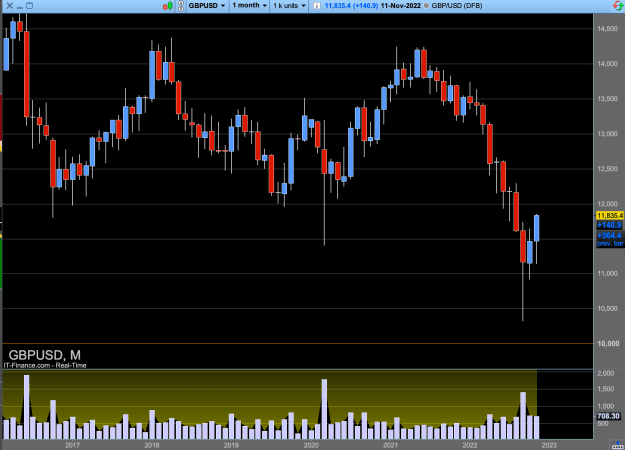This screenshot has height=450, width=625.
Task: Click the 2017 label on time axis
Action: (x=72, y=445)
